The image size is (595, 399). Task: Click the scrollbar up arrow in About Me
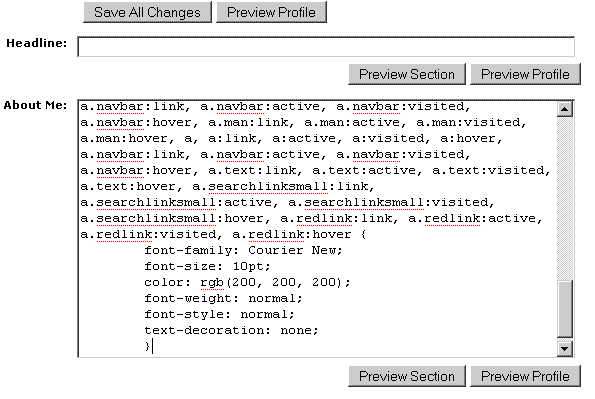565,109
